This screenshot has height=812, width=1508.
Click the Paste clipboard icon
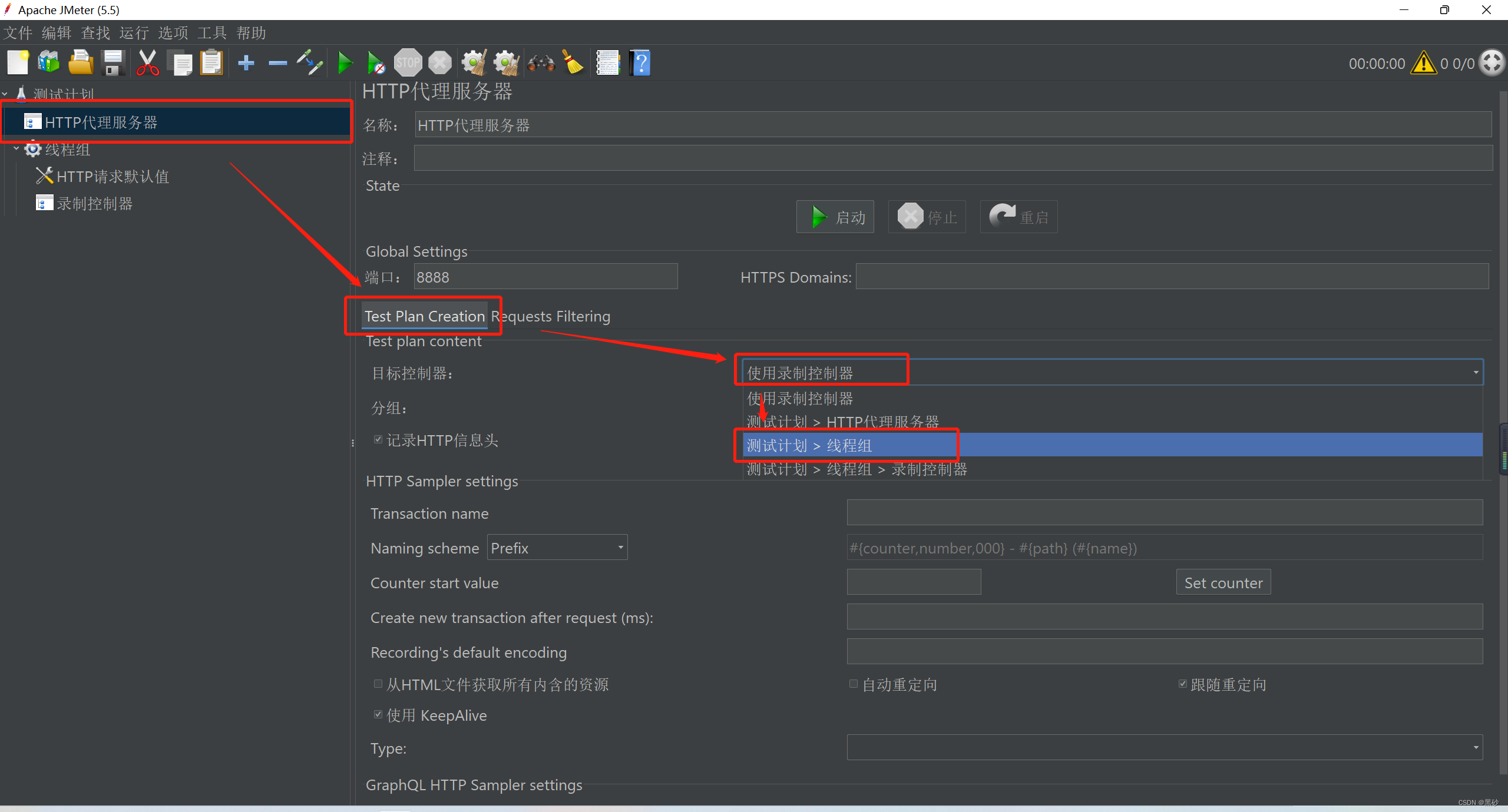(x=212, y=62)
